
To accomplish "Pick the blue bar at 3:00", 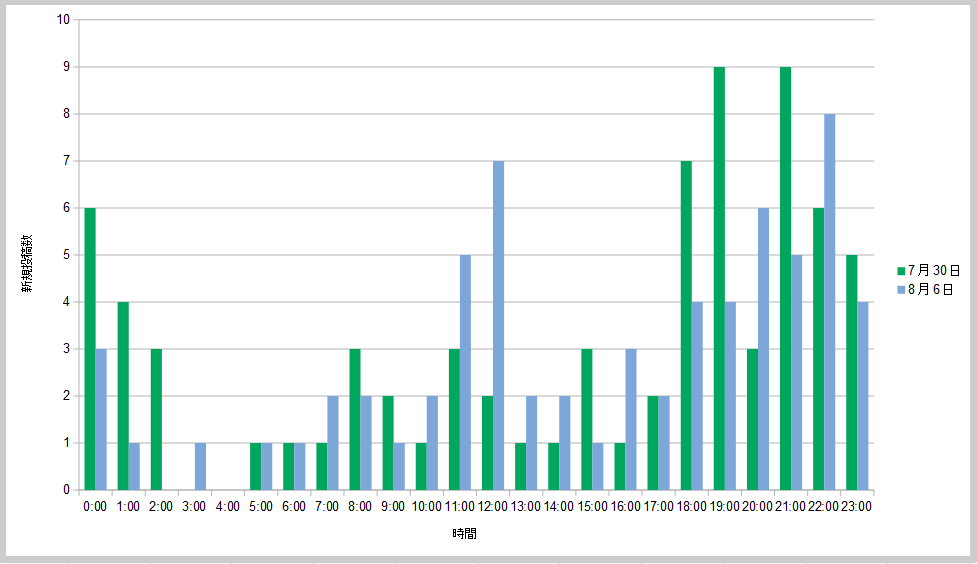I will [200, 466].
